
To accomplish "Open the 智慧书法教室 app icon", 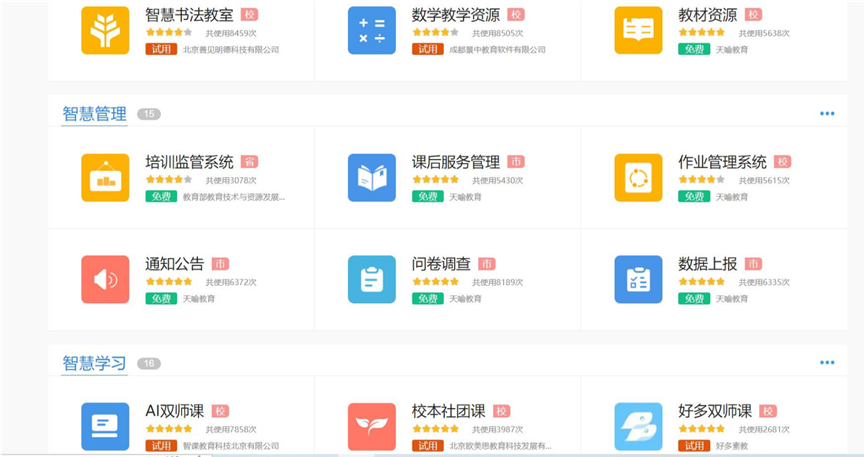I will (x=105, y=30).
